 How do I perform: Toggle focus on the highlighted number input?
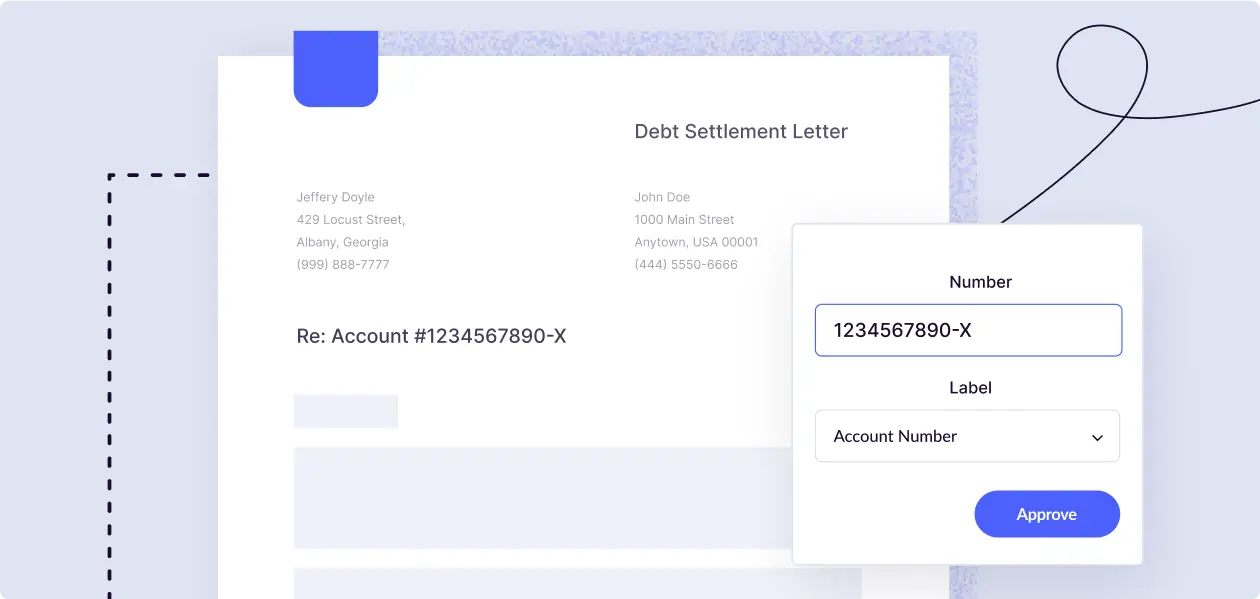pos(967,330)
